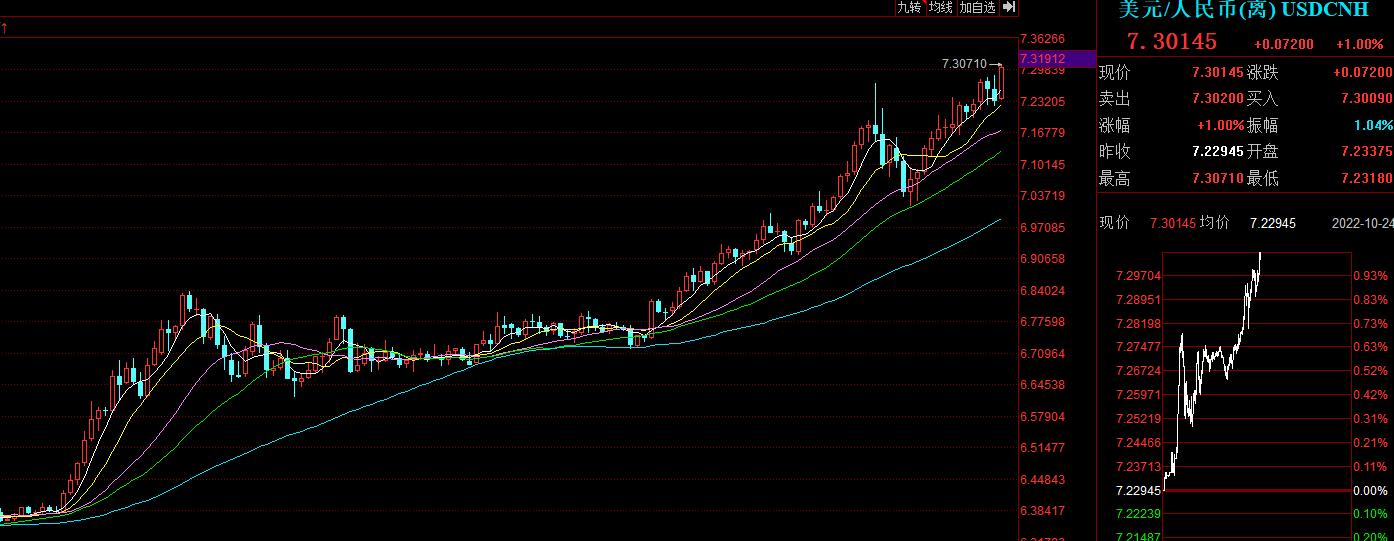Click the 7.30710 high label on chart

pyautogui.click(x=964, y=64)
